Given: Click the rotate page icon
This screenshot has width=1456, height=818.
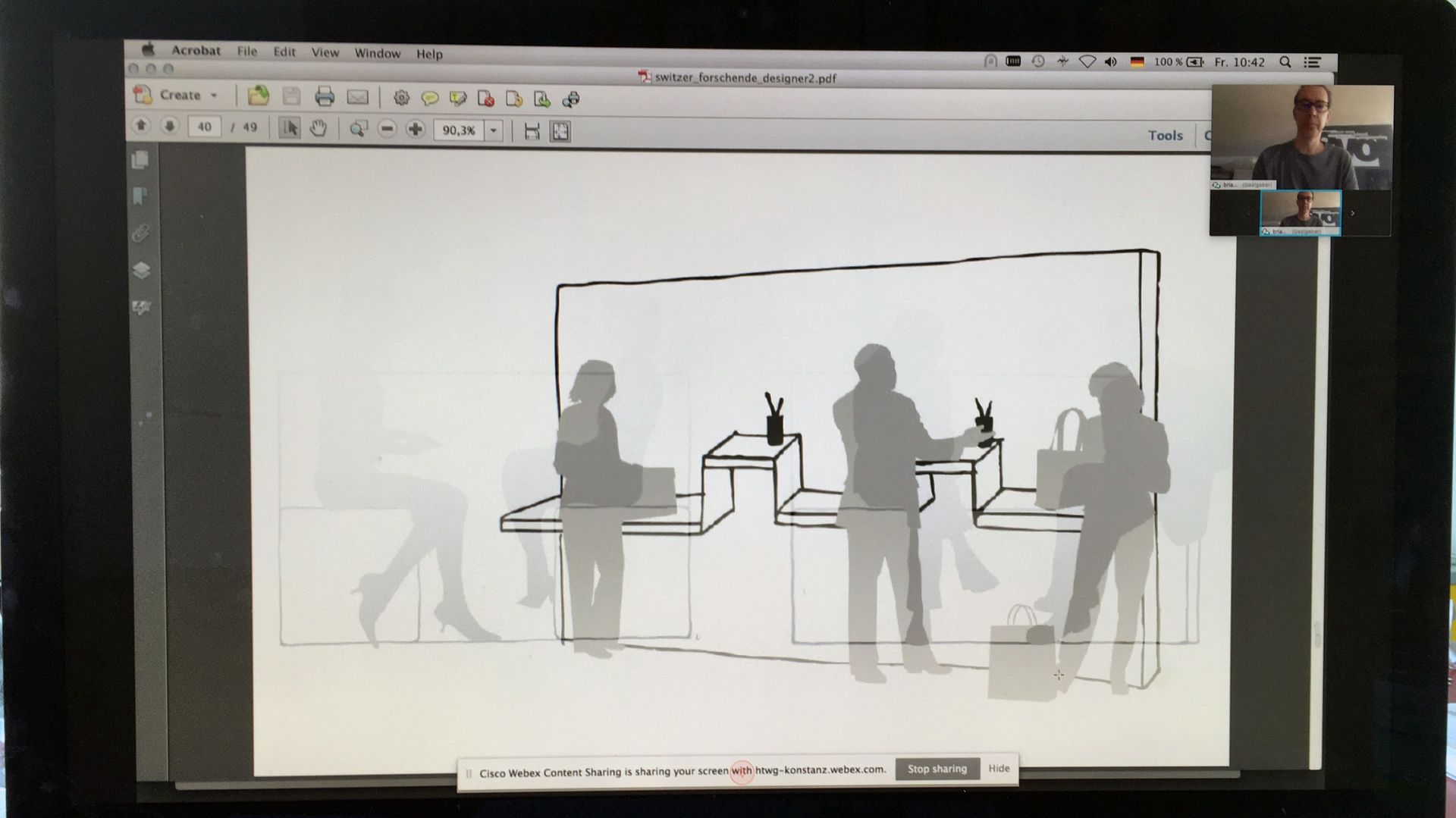Looking at the screenshot, I should tap(514, 99).
